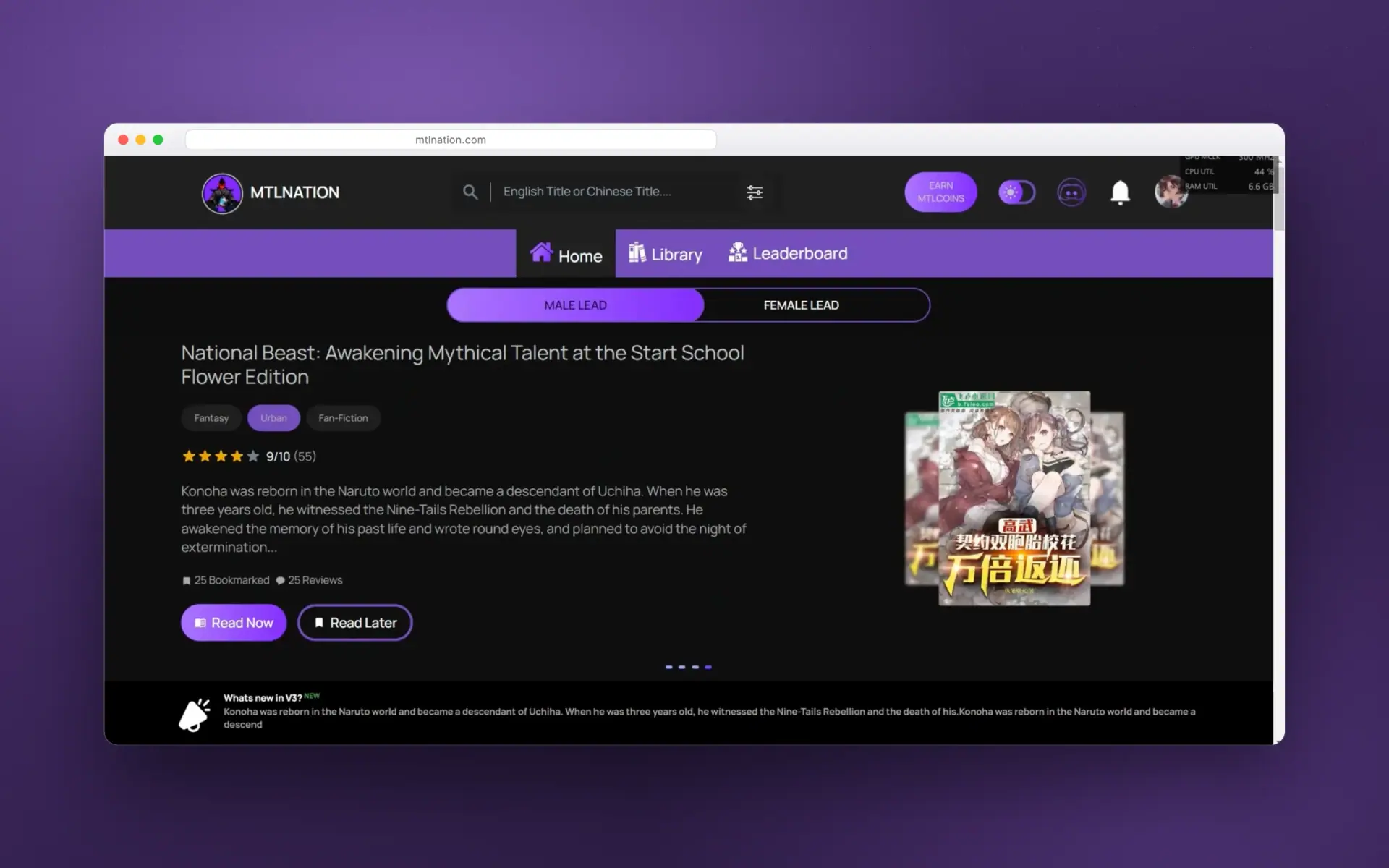Select the Urban genre tag
1389x868 pixels.
click(x=273, y=418)
